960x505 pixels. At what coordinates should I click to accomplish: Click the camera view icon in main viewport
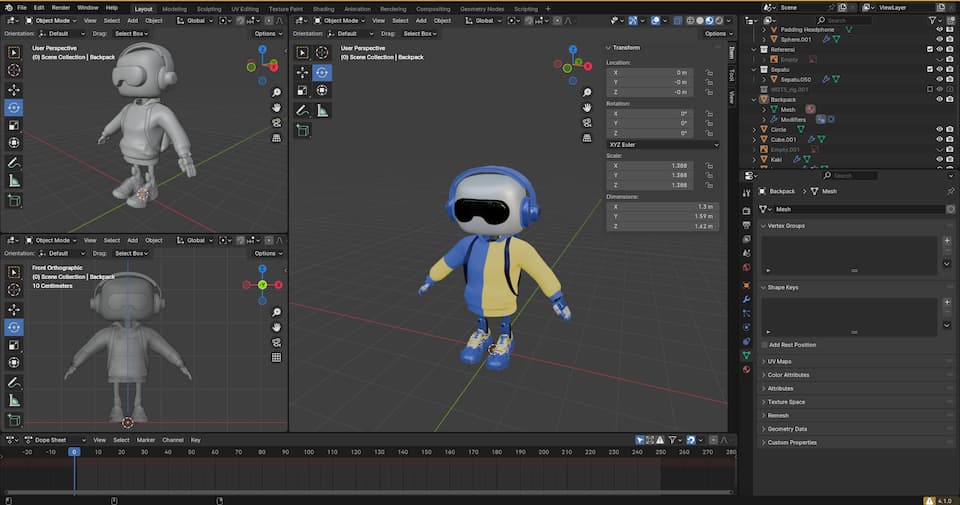coord(587,123)
